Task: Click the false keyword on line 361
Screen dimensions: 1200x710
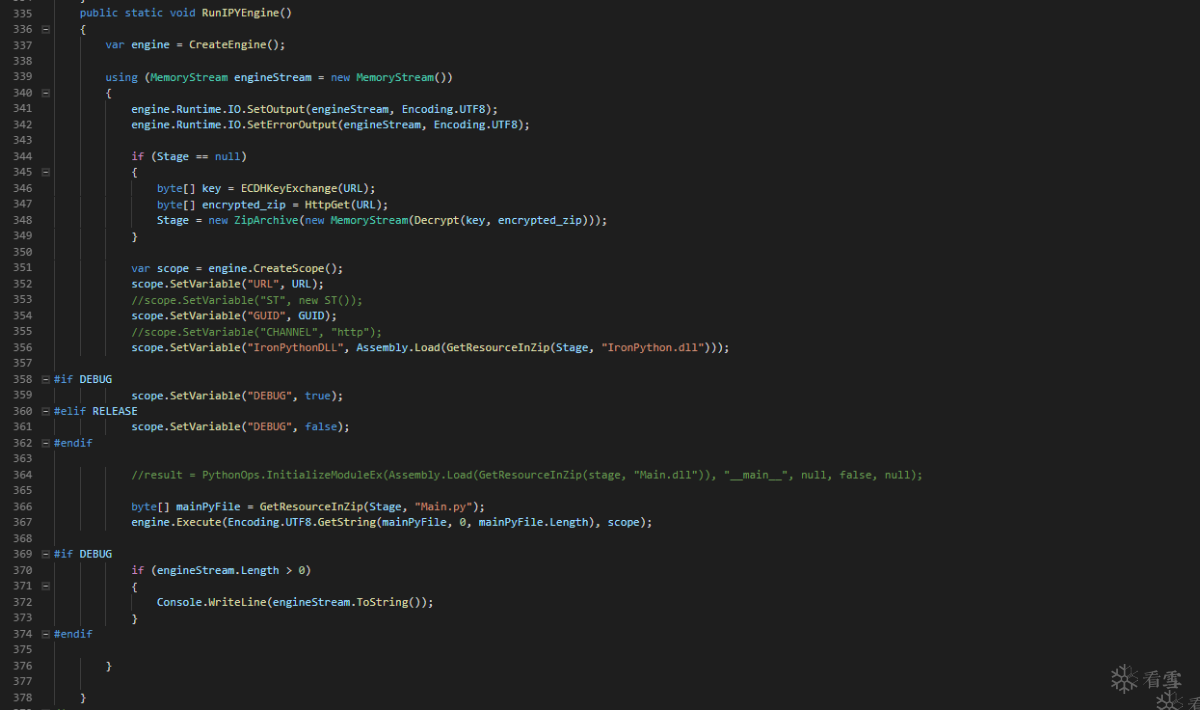Action: (x=321, y=427)
